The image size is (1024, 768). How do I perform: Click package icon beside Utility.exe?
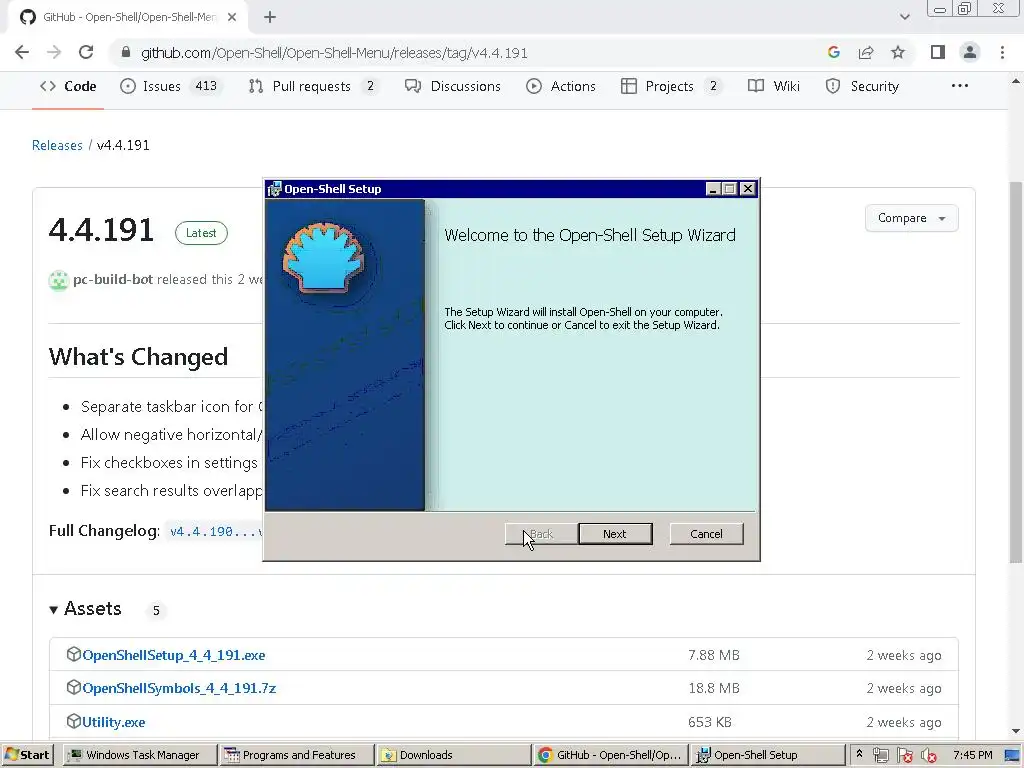74,721
